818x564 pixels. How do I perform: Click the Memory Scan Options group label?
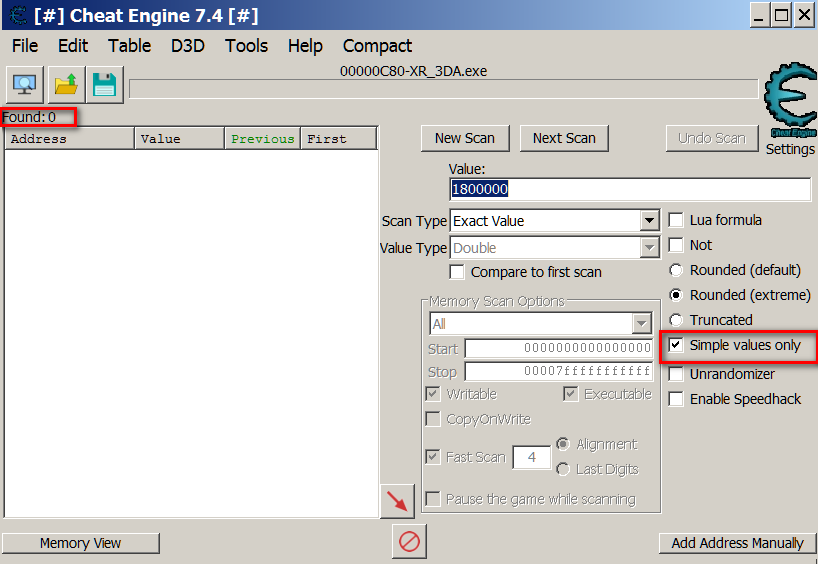pyautogui.click(x=497, y=301)
